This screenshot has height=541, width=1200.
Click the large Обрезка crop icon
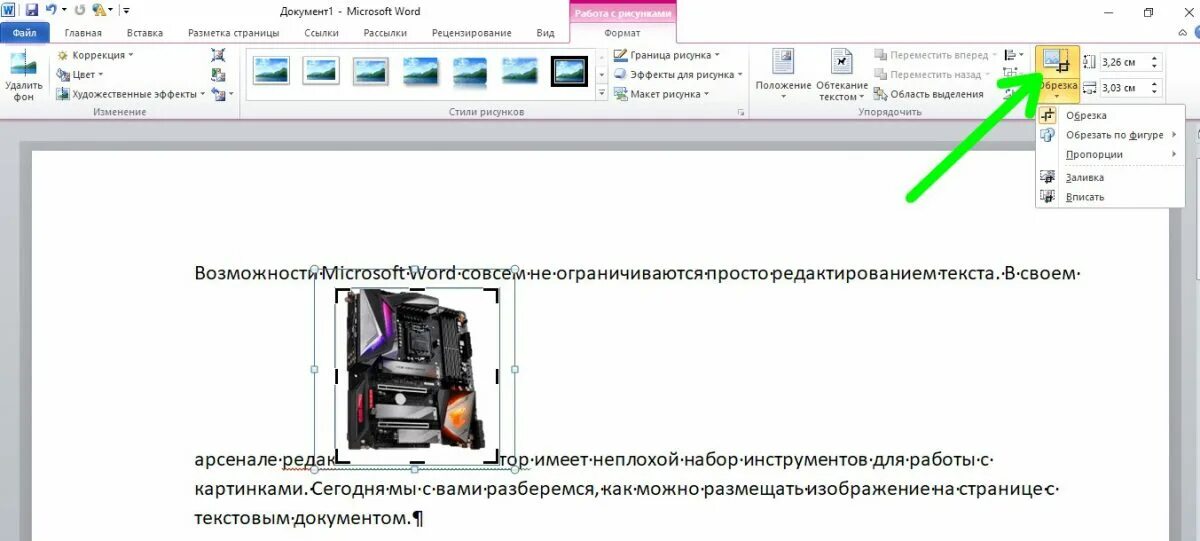coord(1057,62)
